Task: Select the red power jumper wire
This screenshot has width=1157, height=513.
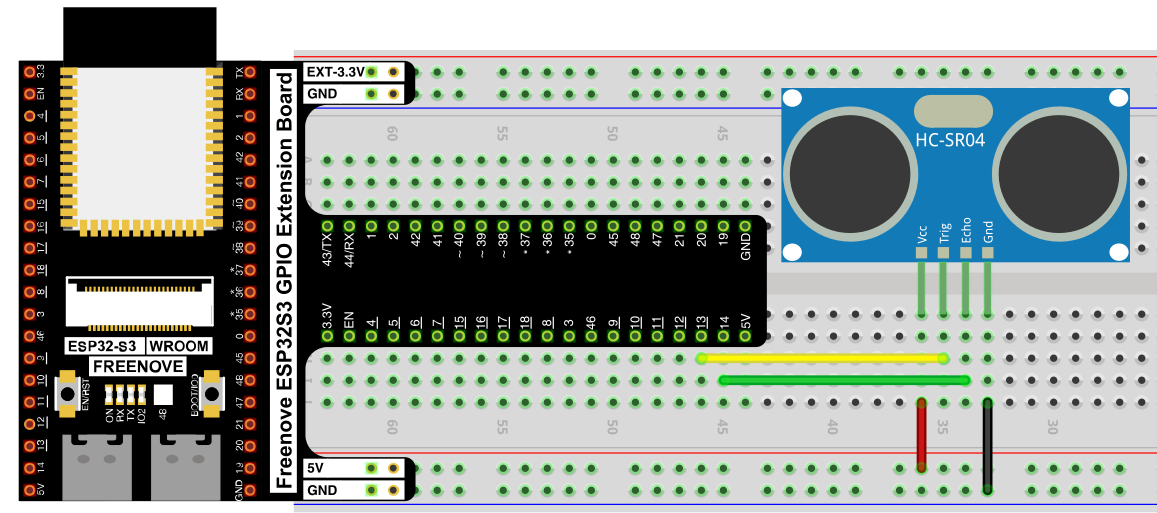Action: point(922,435)
